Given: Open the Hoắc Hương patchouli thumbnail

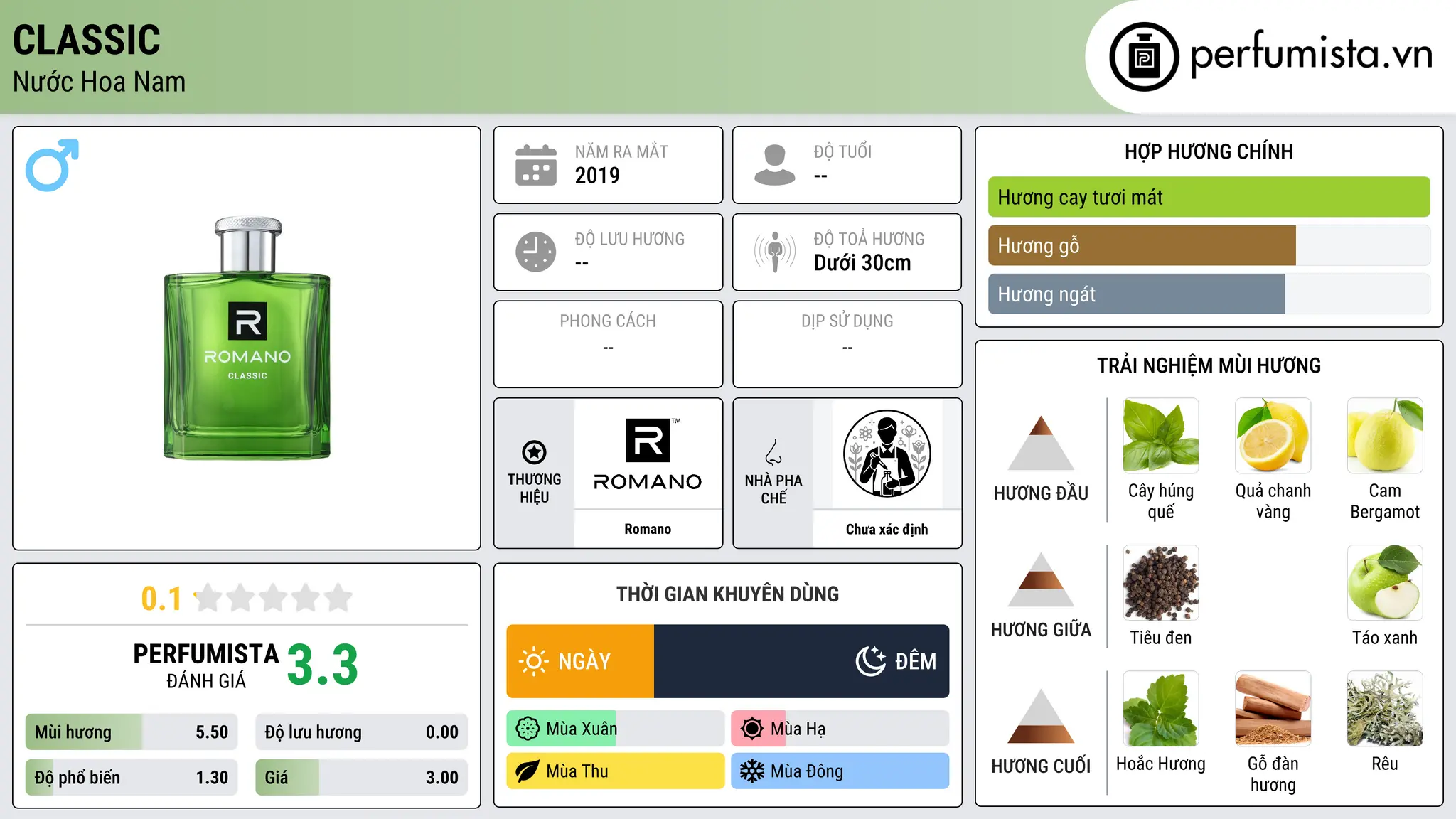Looking at the screenshot, I should (1161, 709).
